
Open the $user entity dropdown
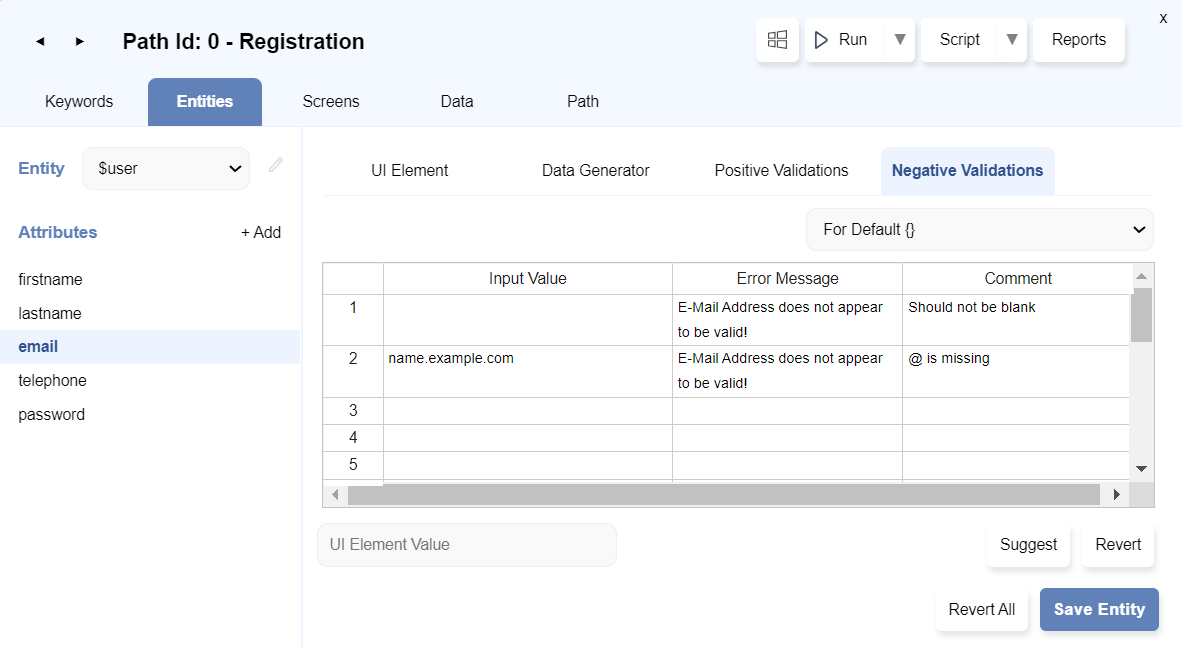(166, 168)
